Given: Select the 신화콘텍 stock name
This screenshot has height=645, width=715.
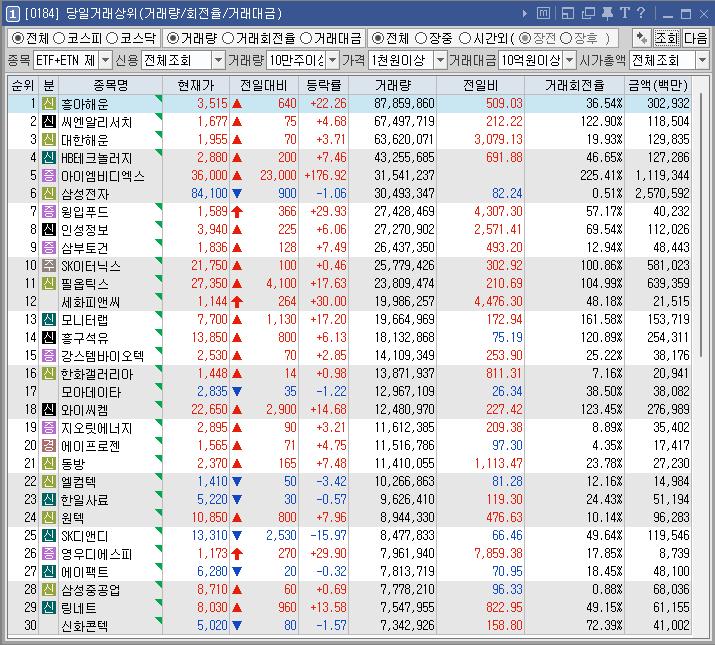Looking at the screenshot, I should coord(85,625).
